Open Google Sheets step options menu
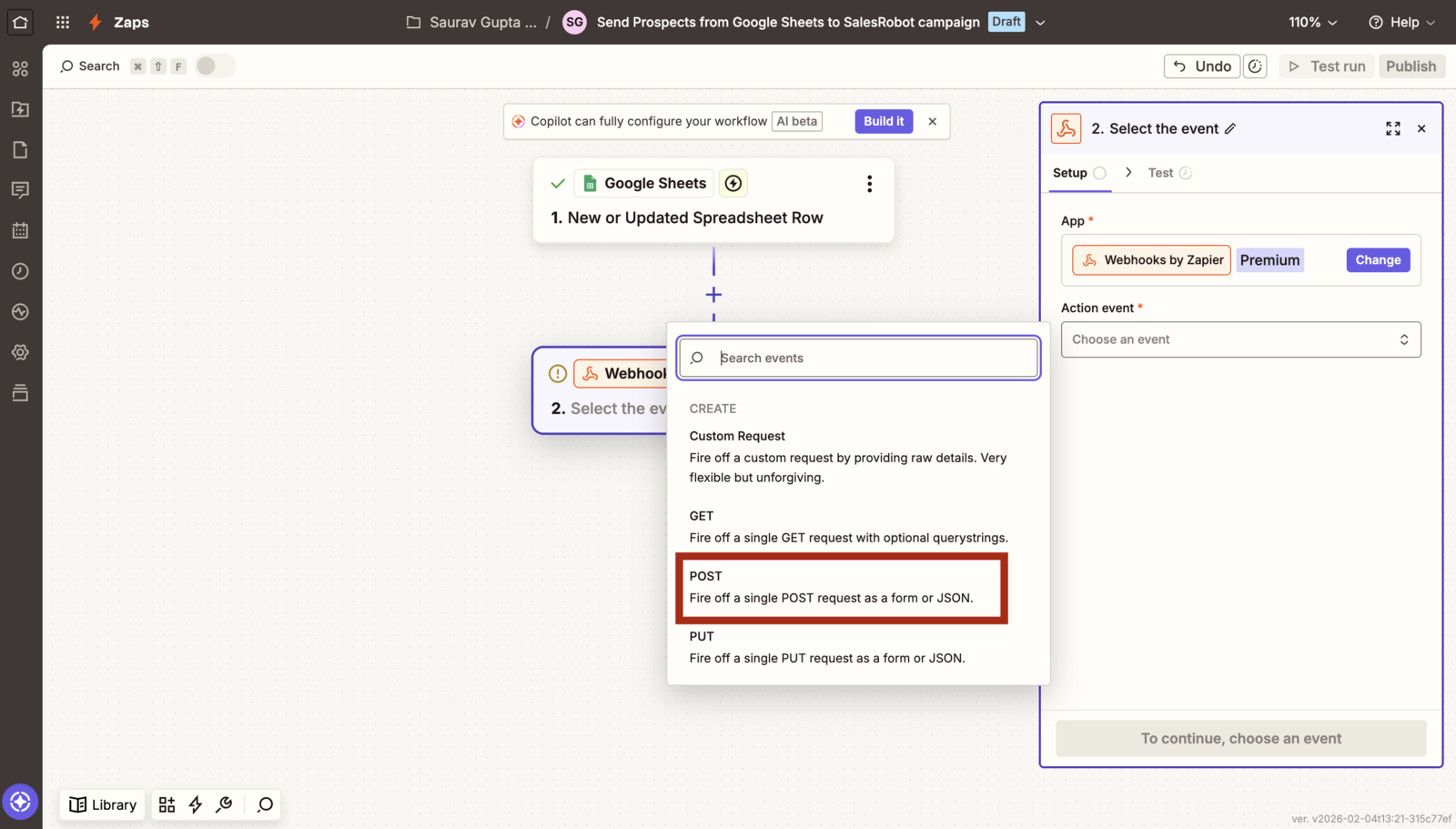The image size is (1456, 829). (869, 184)
